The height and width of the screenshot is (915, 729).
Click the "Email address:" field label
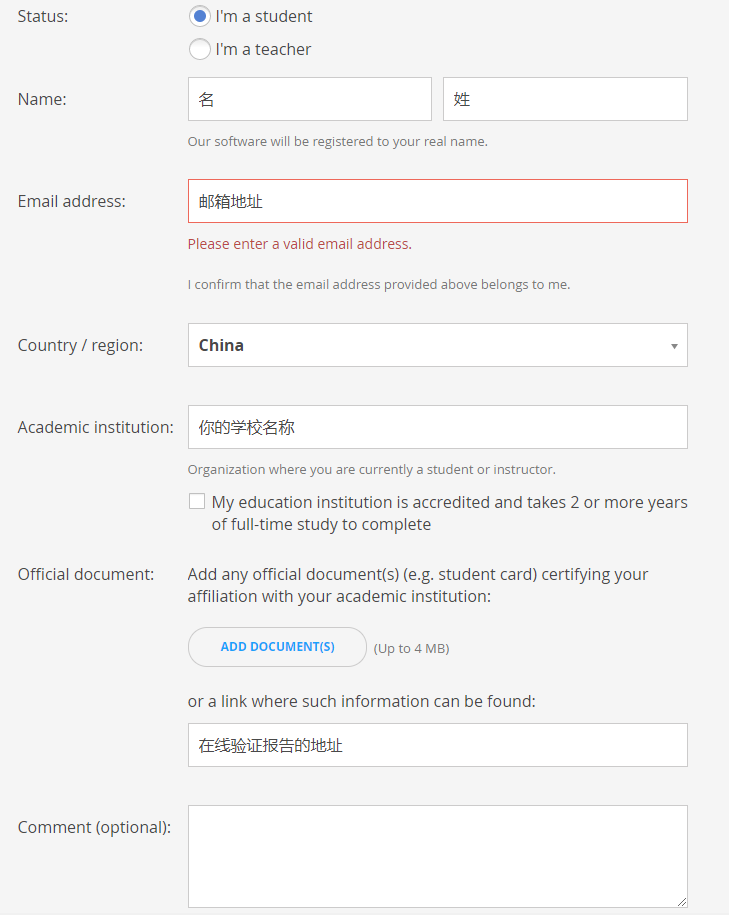click(72, 201)
